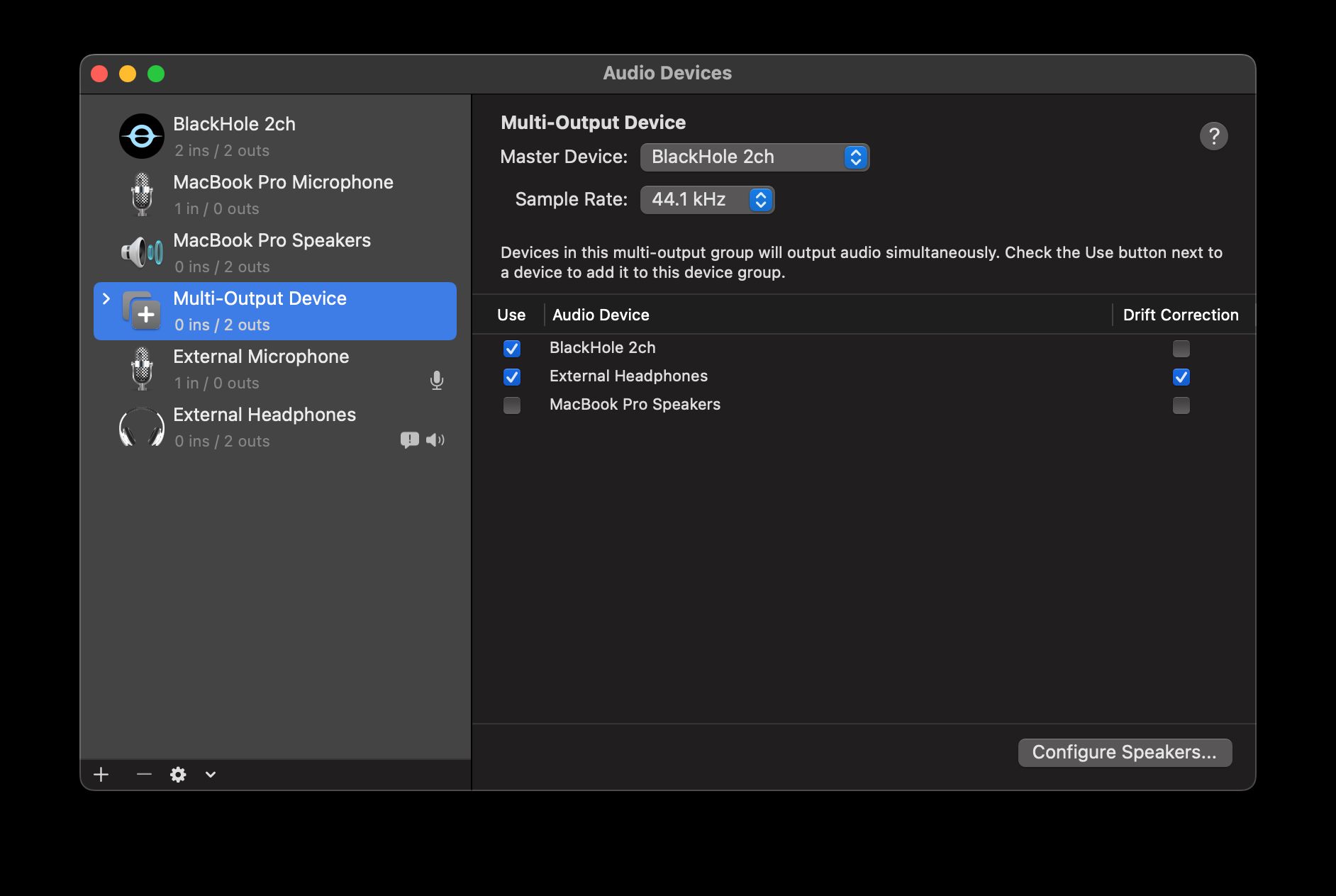This screenshot has height=896, width=1336.
Task: Expand the Multi-Output Device disclosure arrow
Action: pos(106,299)
